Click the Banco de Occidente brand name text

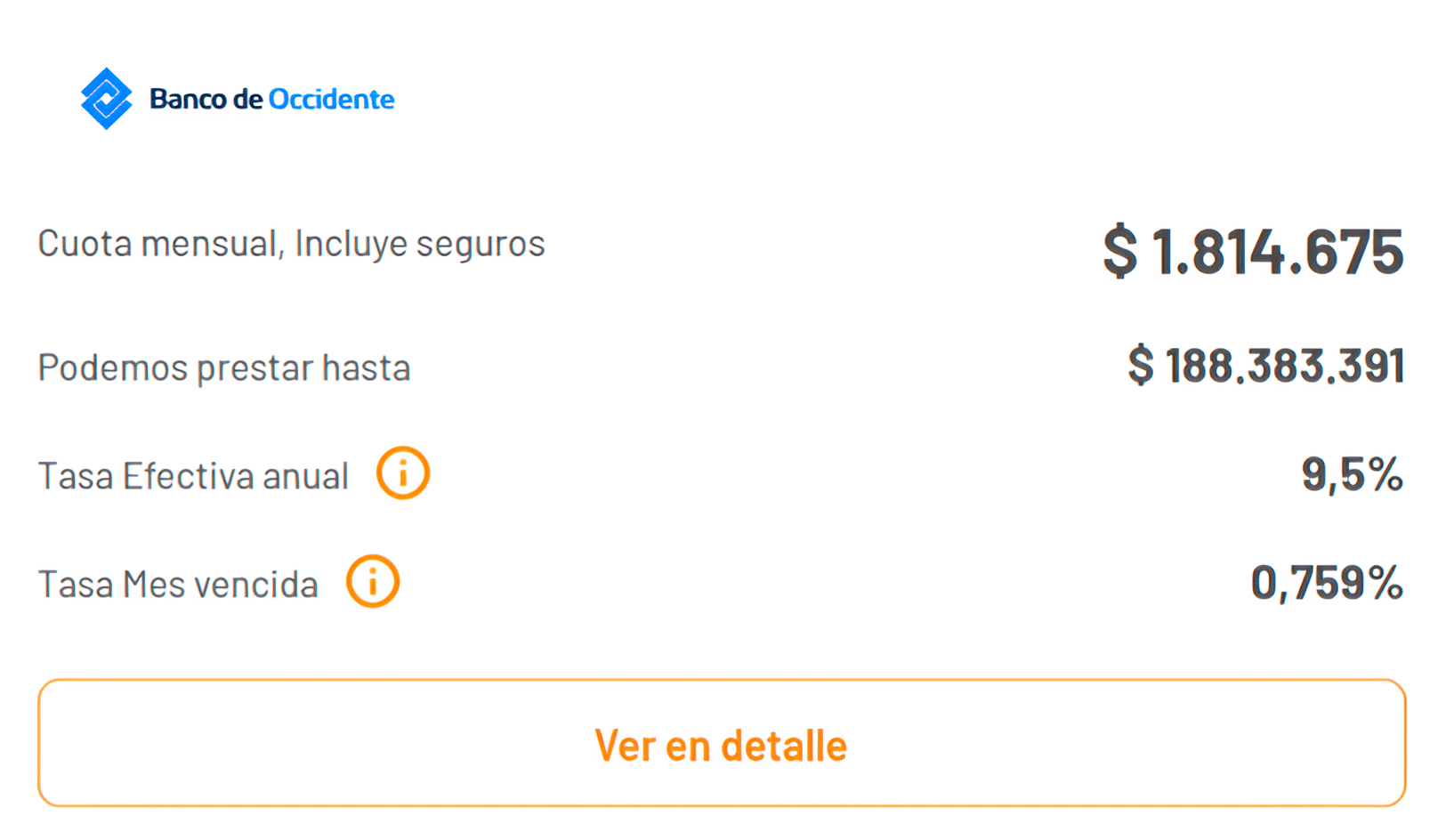coord(271,99)
